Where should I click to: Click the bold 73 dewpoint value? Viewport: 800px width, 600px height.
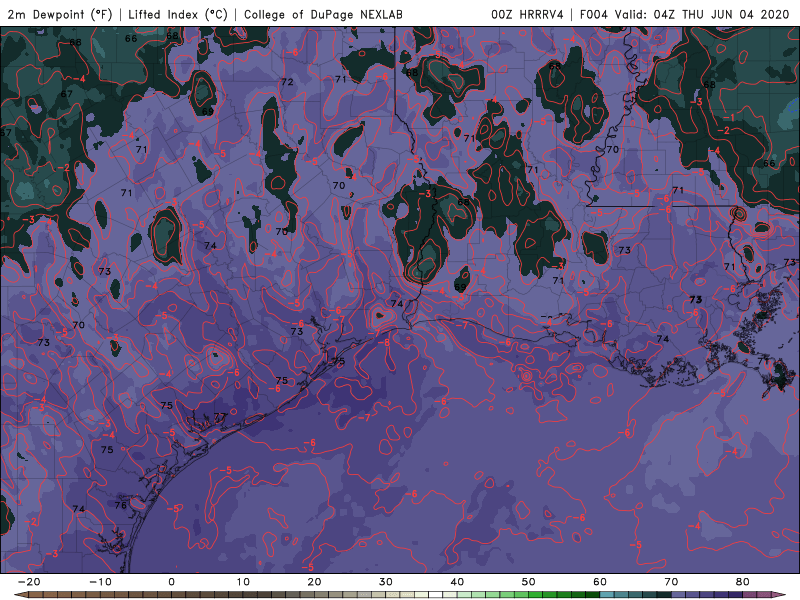coord(695,299)
